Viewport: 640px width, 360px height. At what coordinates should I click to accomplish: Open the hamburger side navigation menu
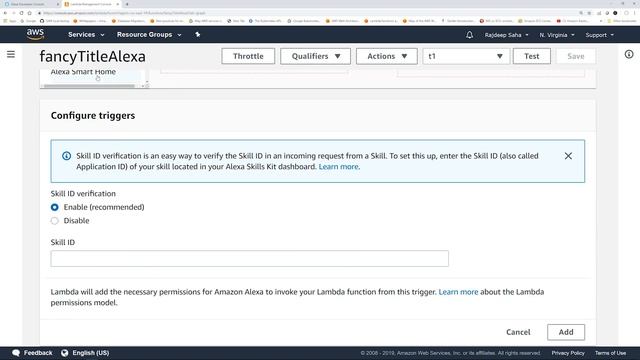pyautogui.click(x=11, y=54)
